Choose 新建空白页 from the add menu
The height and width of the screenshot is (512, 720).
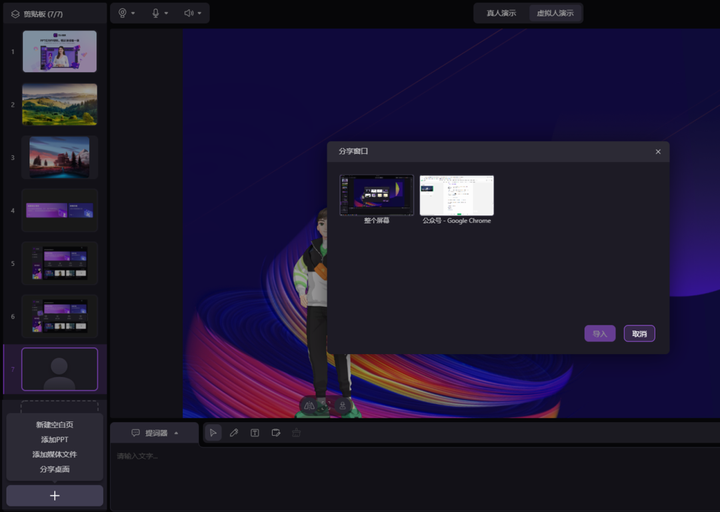(55, 425)
